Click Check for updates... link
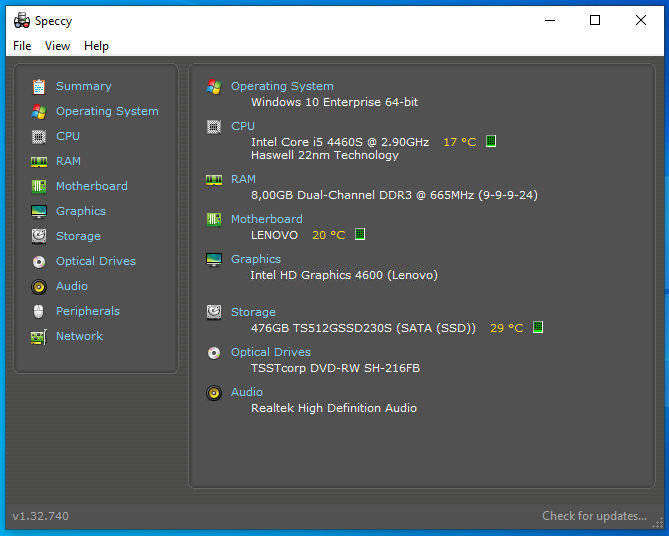The width and height of the screenshot is (669, 536). 594,516
